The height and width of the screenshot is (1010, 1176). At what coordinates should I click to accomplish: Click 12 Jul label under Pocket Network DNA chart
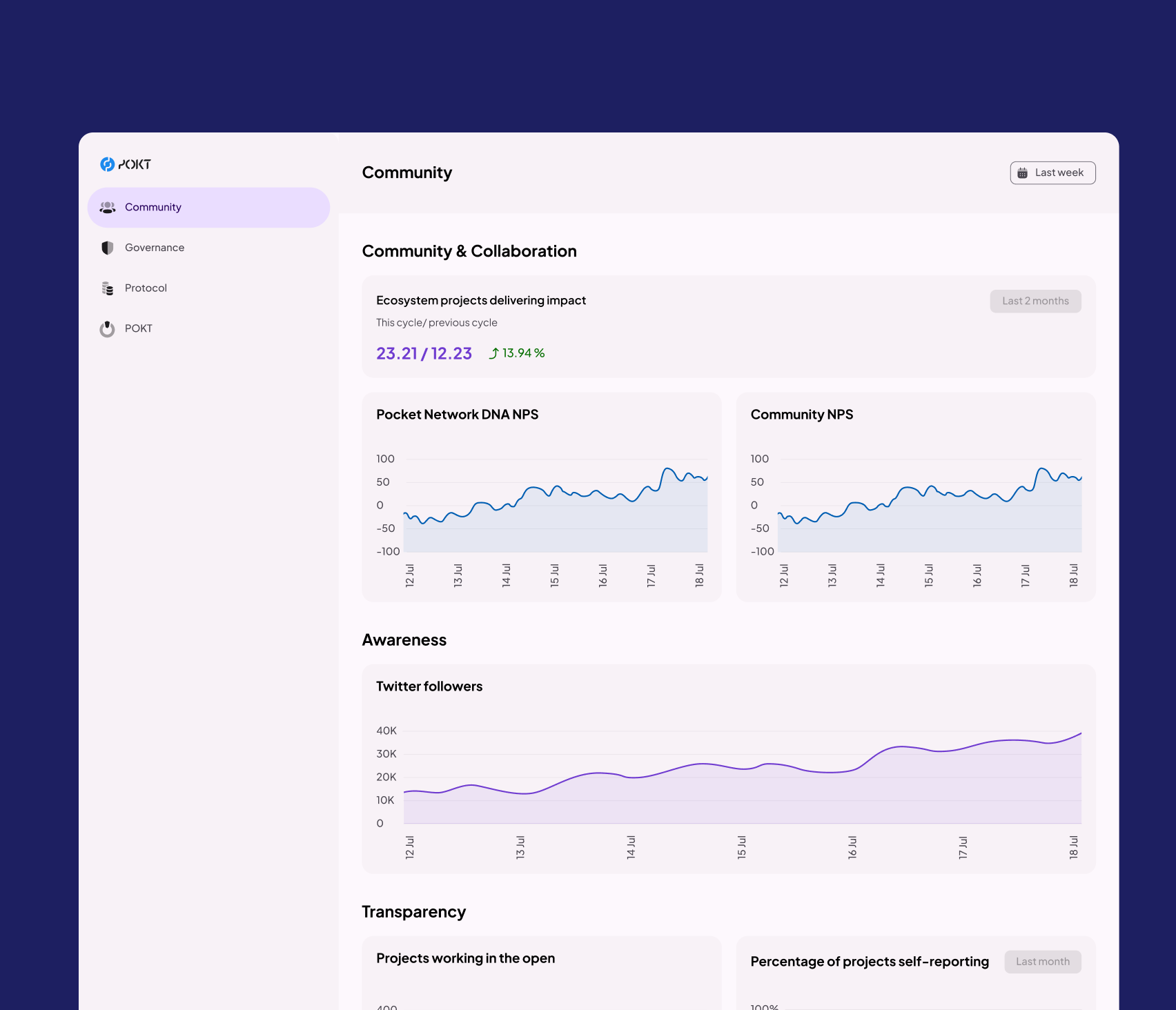tap(410, 575)
